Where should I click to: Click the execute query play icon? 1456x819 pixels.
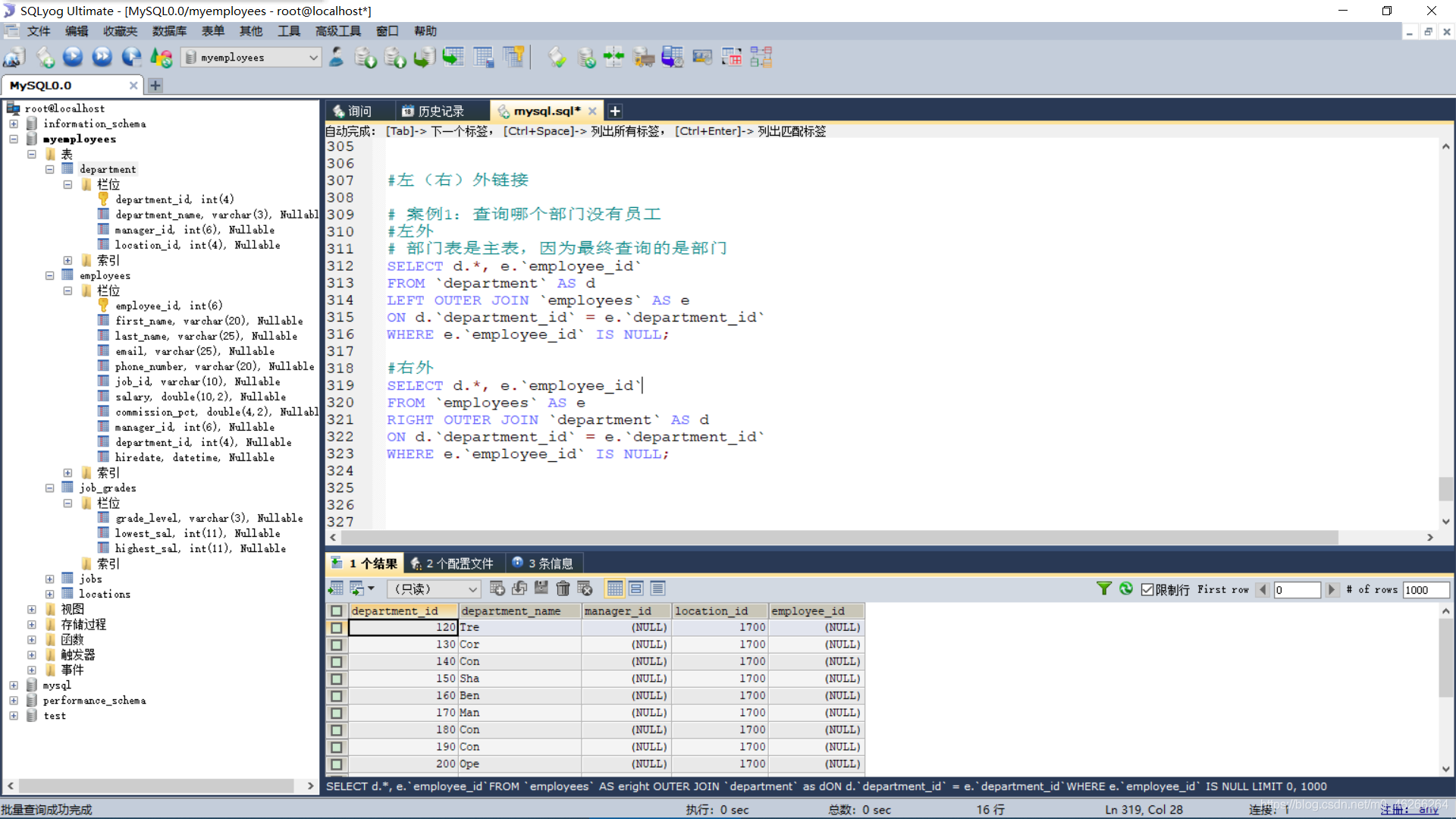pyautogui.click(x=73, y=57)
